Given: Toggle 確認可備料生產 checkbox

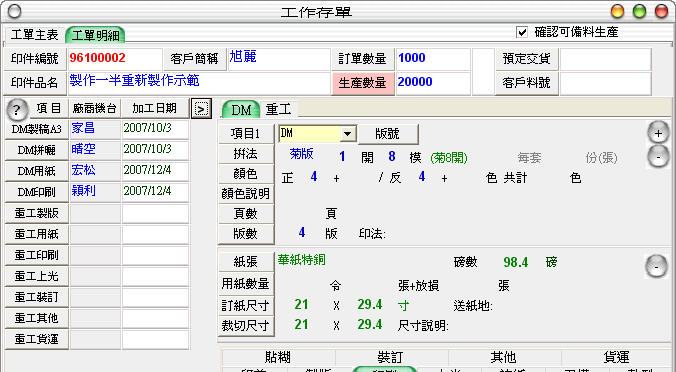Looking at the screenshot, I should click(x=522, y=32).
